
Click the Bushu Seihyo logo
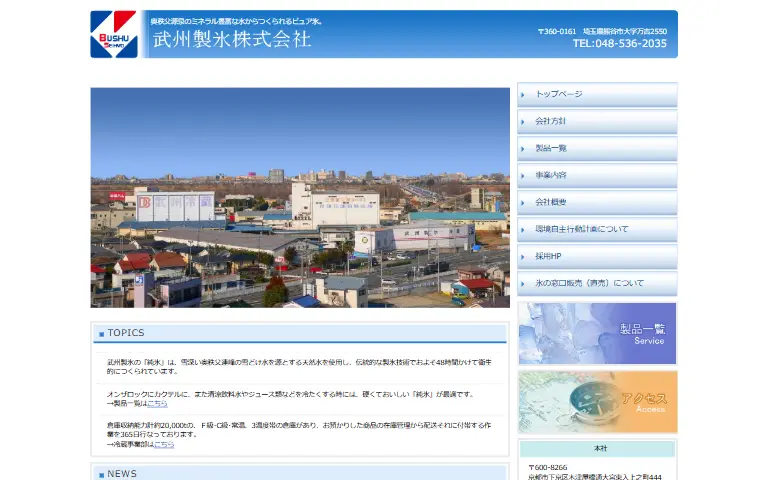(x=114, y=34)
